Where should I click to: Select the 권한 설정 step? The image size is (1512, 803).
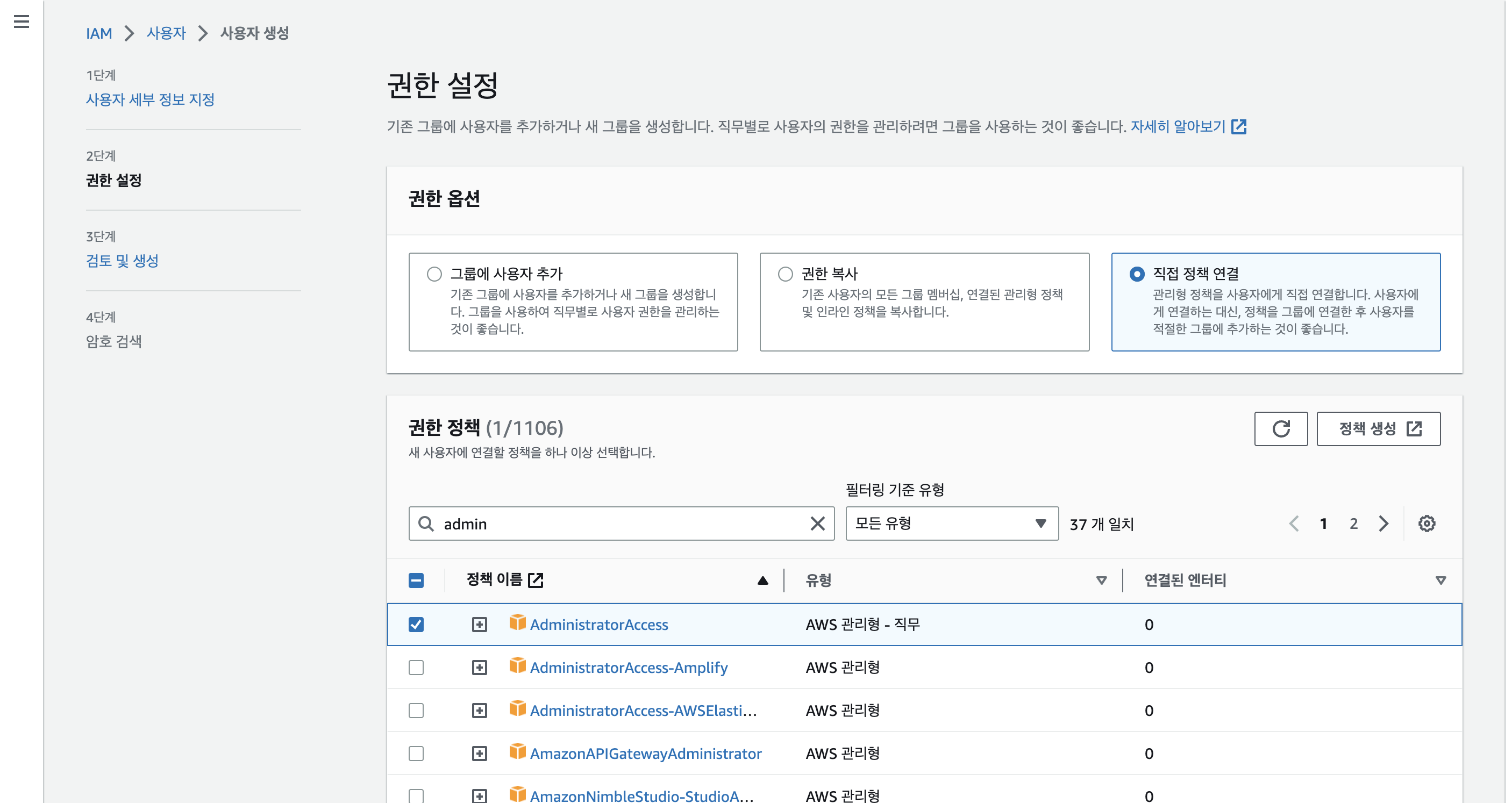(114, 180)
